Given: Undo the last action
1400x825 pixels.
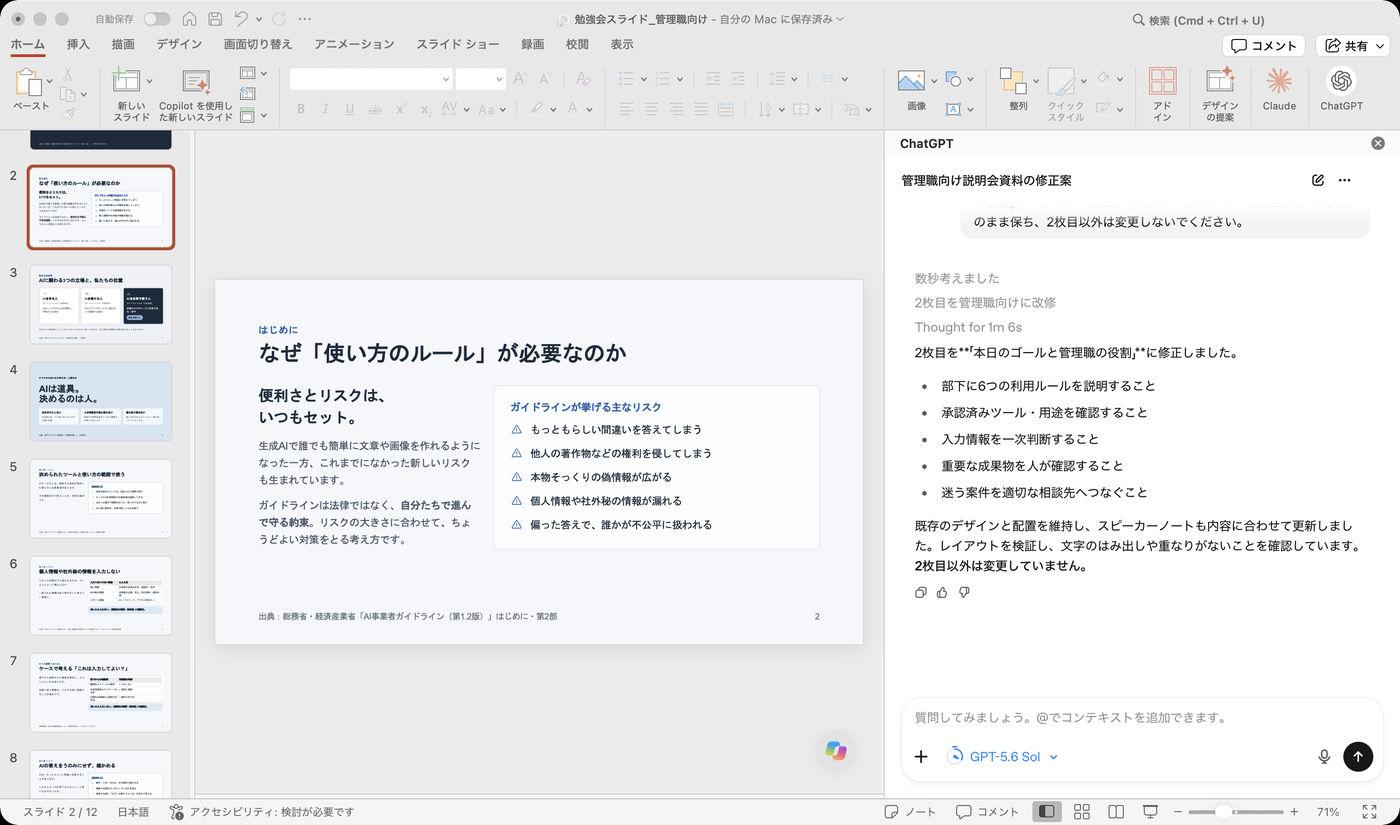Looking at the screenshot, I should point(241,19).
